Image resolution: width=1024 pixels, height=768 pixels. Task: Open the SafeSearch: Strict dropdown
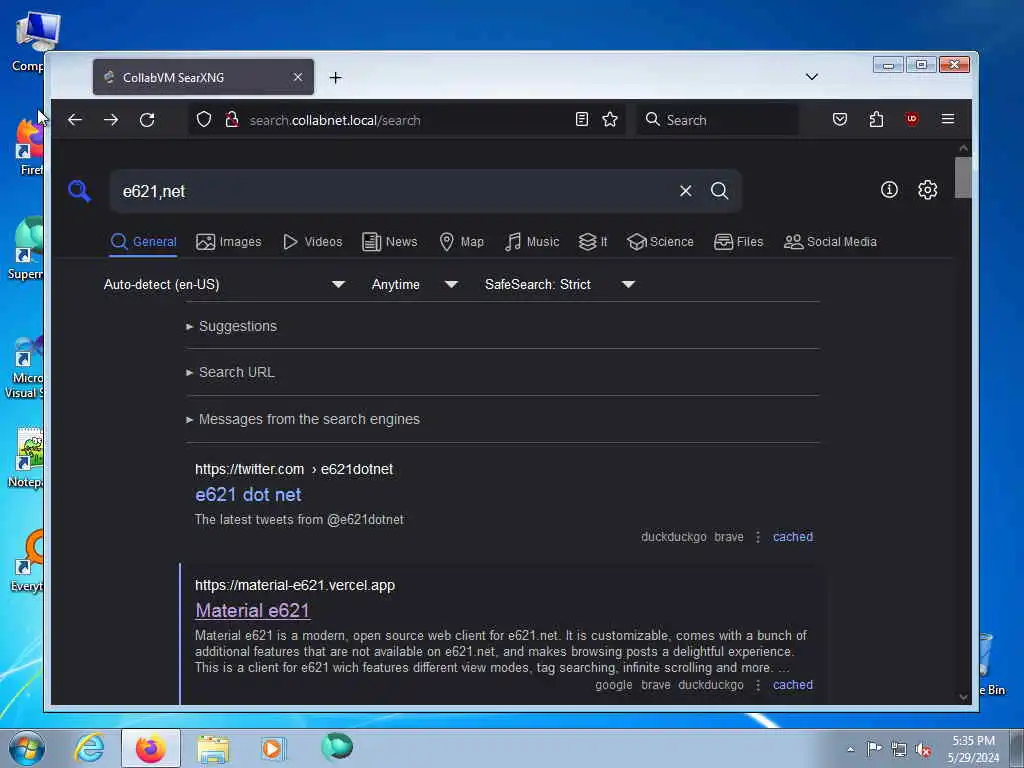[x=560, y=285]
